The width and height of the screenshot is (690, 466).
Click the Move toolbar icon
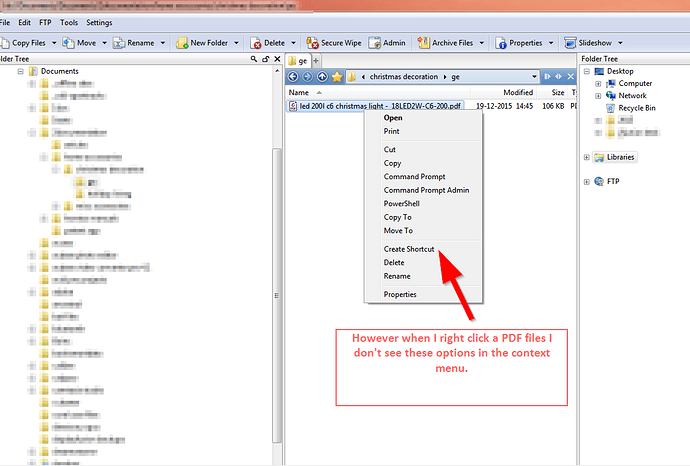[x=68, y=43]
